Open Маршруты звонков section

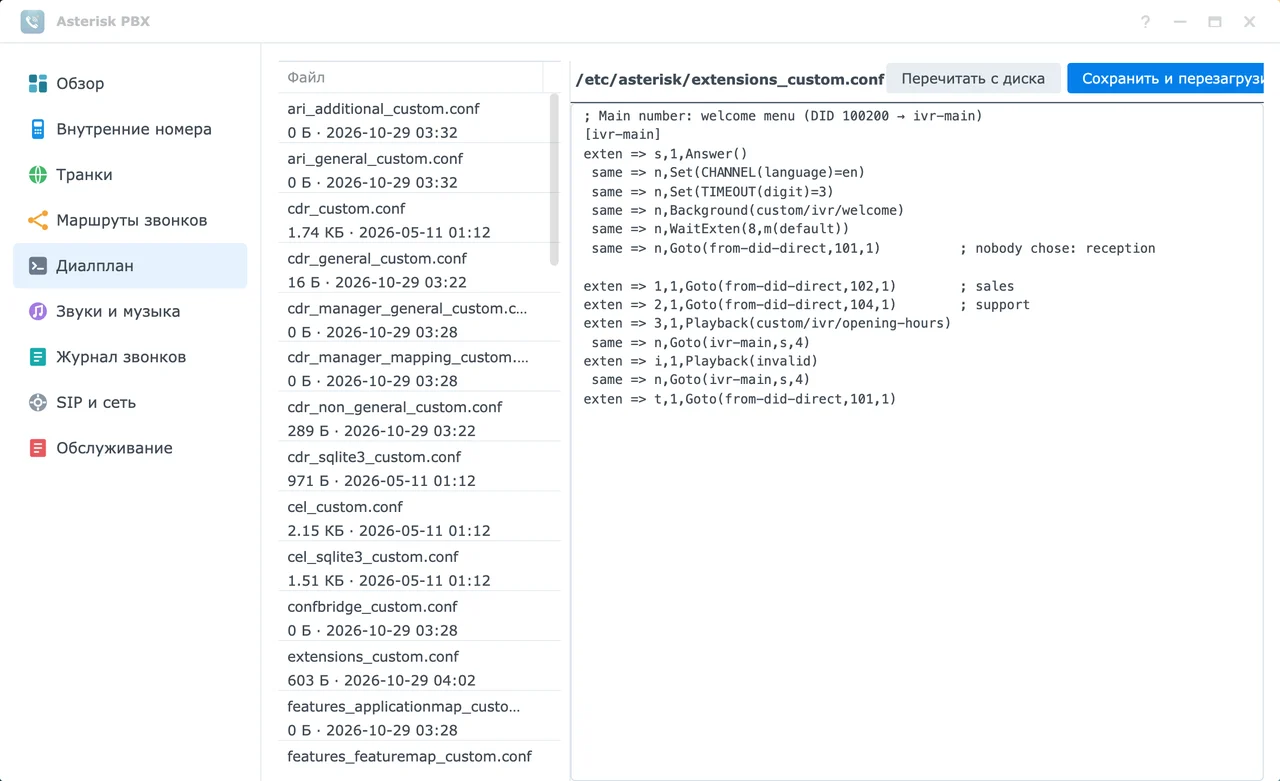coord(130,220)
